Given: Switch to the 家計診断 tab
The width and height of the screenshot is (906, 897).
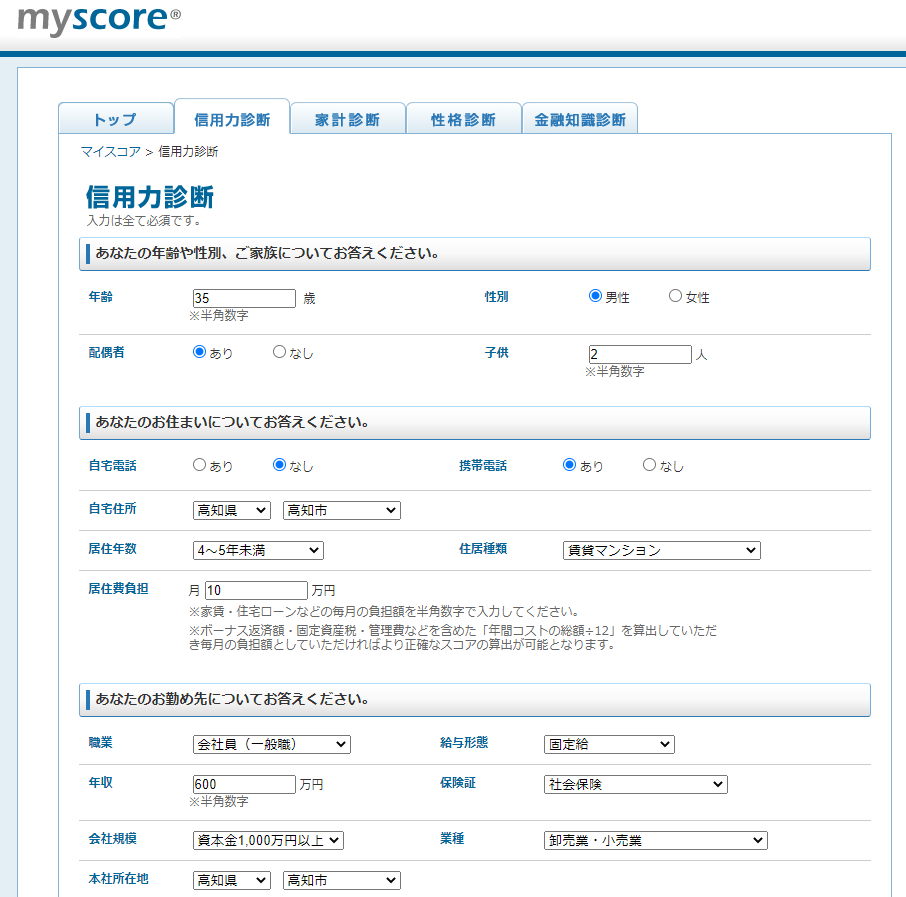Looking at the screenshot, I should point(347,120).
